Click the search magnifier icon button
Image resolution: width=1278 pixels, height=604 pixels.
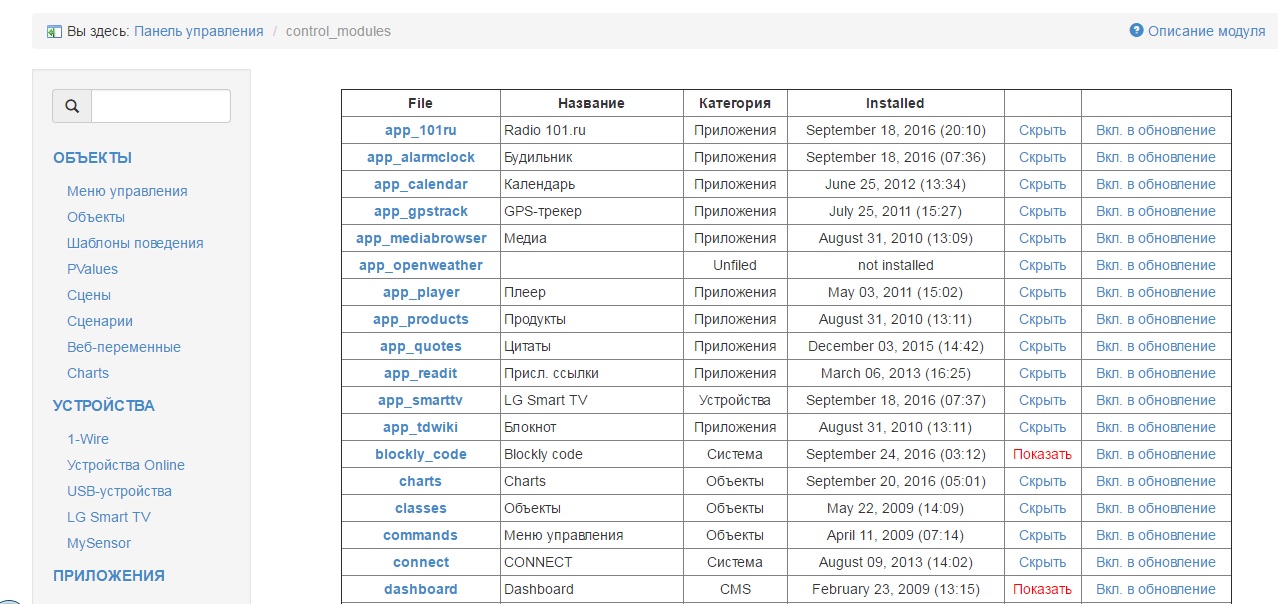click(72, 106)
